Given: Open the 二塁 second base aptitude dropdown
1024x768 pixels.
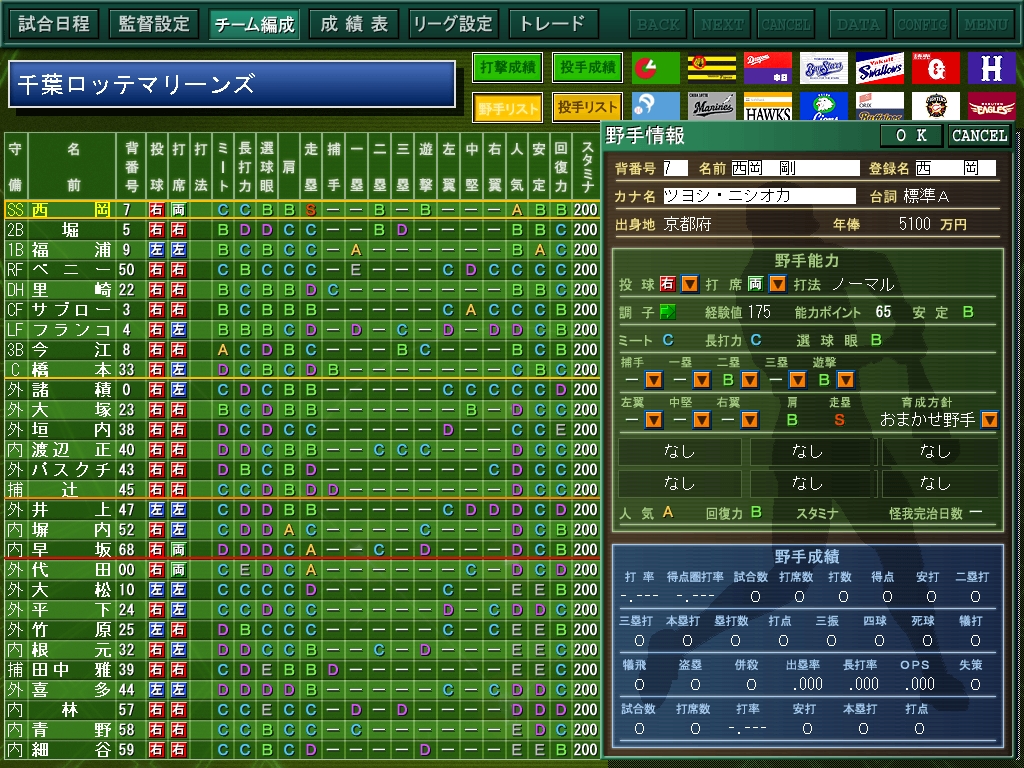Looking at the screenshot, I should tap(749, 380).
